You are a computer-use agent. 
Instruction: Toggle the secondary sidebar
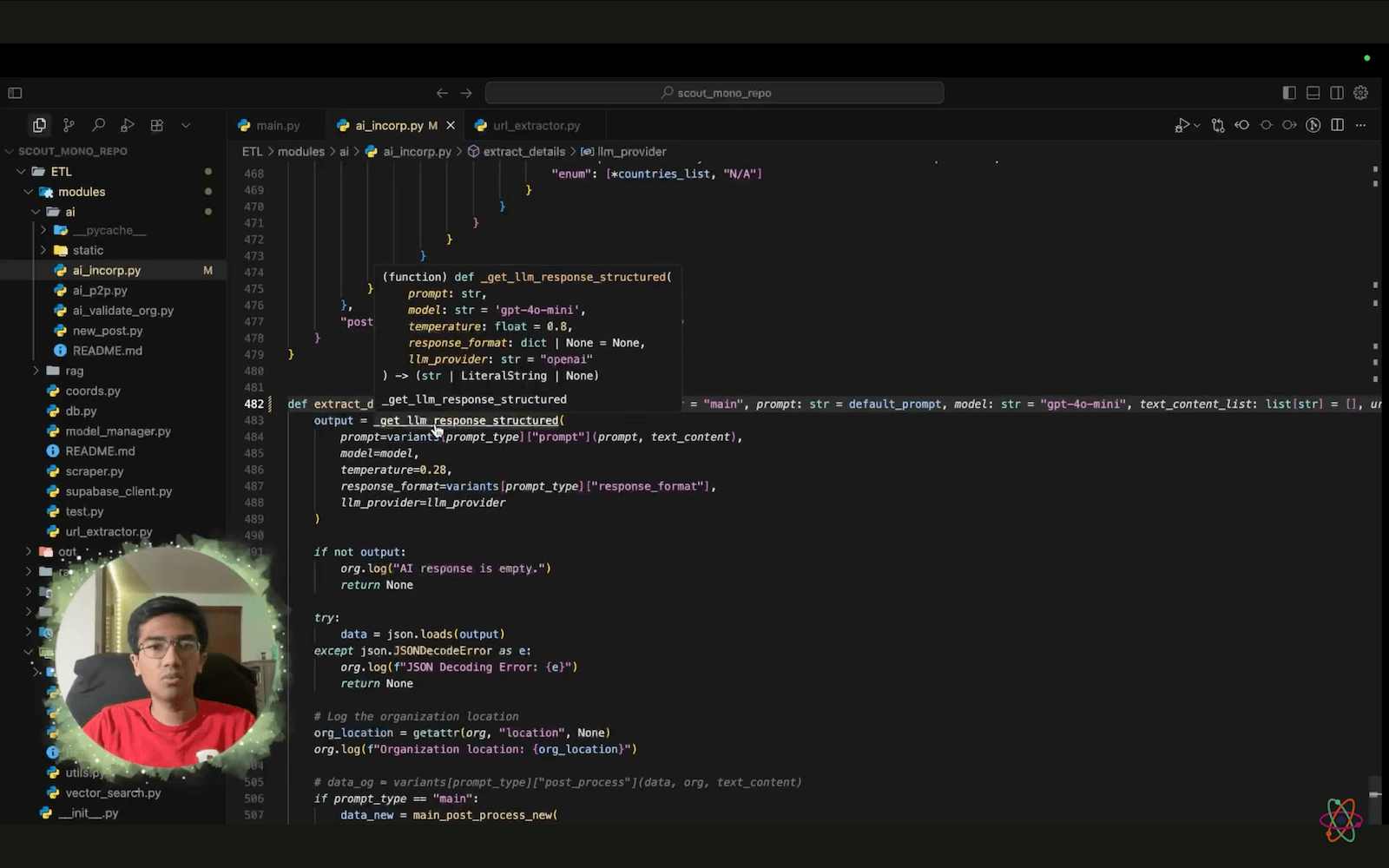[1336, 93]
